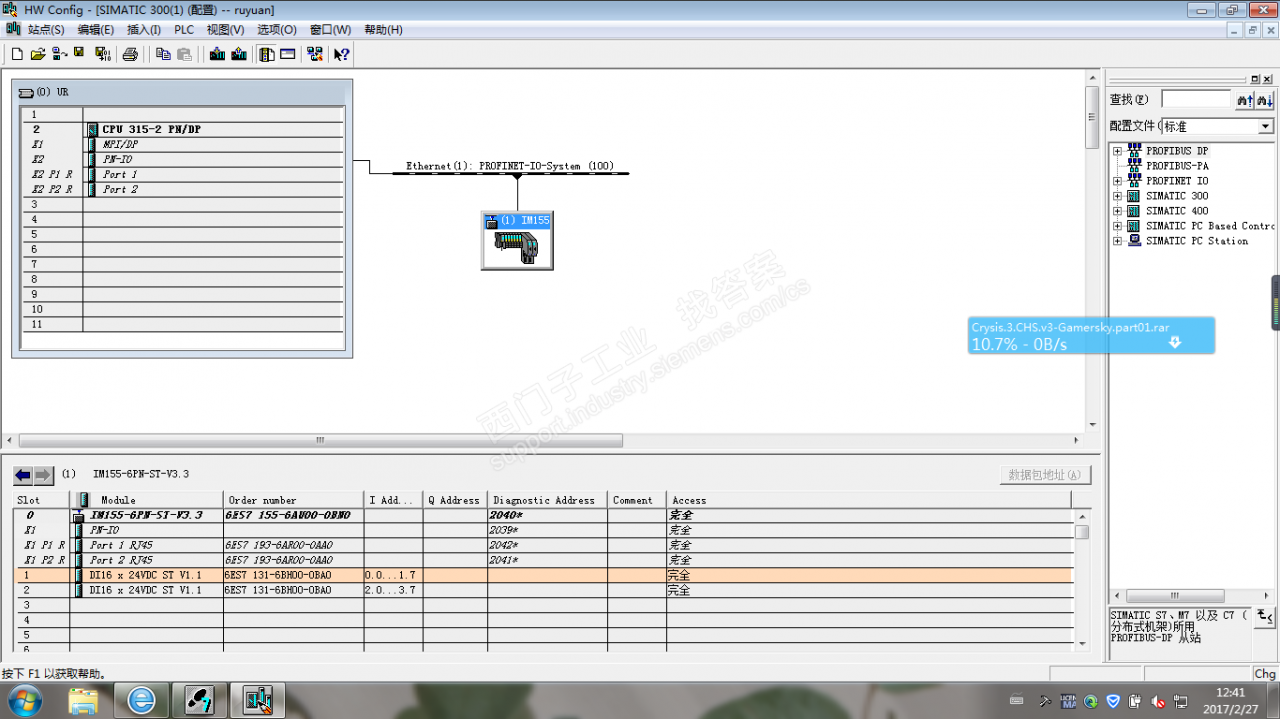Open the file explorer taskbar icon
The width and height of the screenshot is (1280, 719).
[x=84, y=701]
